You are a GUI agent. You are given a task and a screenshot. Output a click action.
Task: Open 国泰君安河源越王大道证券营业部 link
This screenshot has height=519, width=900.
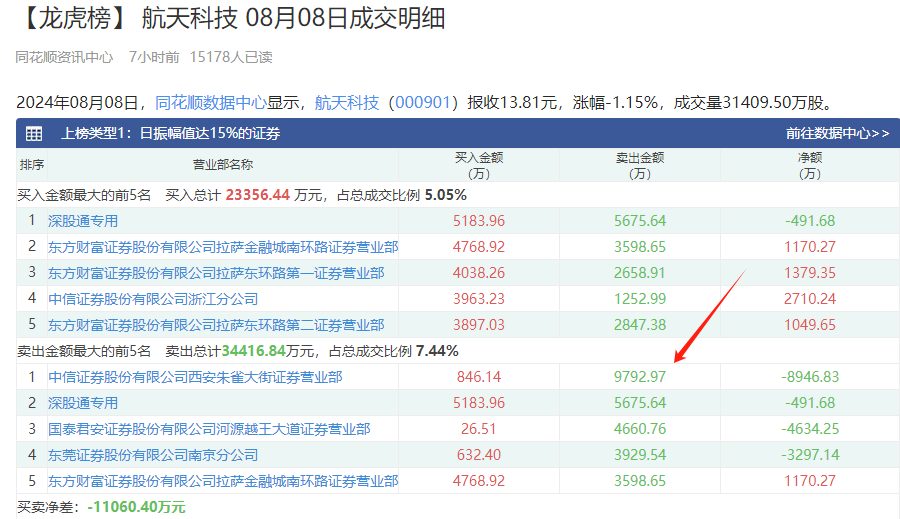(209, 429)
